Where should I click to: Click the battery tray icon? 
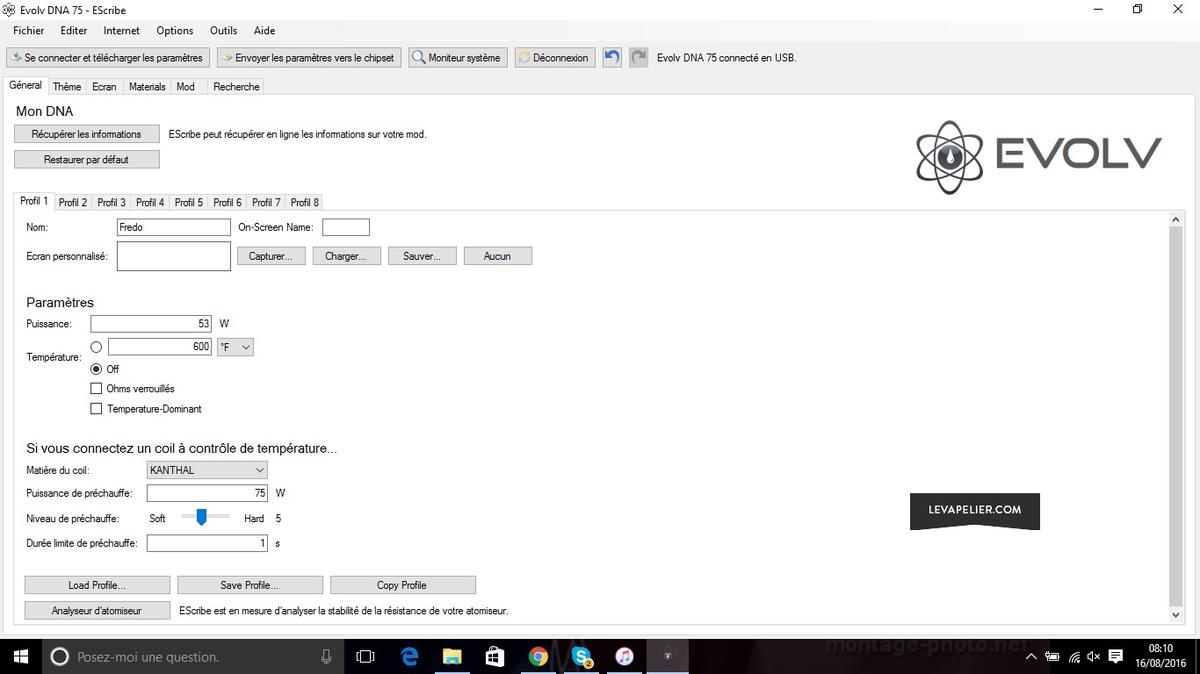click(1052, 657)
